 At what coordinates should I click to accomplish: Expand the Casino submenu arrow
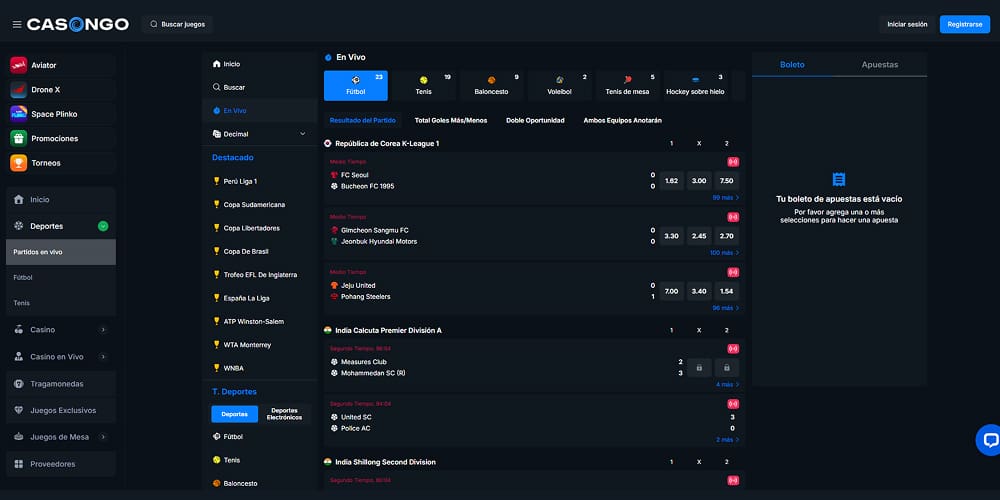(x=103, y=330)
